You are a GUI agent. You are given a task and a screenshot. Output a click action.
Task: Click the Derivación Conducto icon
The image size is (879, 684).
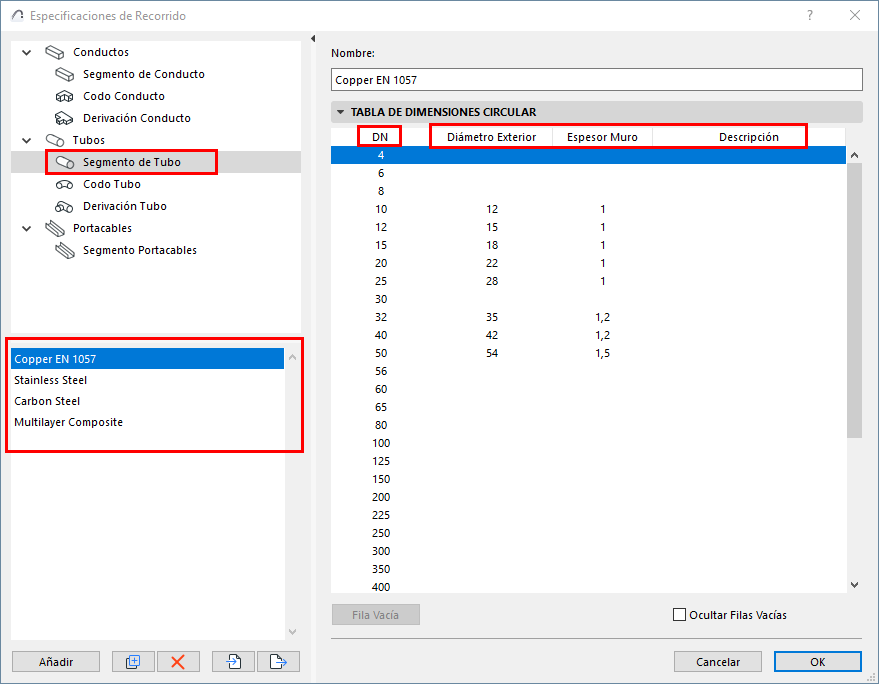click(x=64, y=118)
